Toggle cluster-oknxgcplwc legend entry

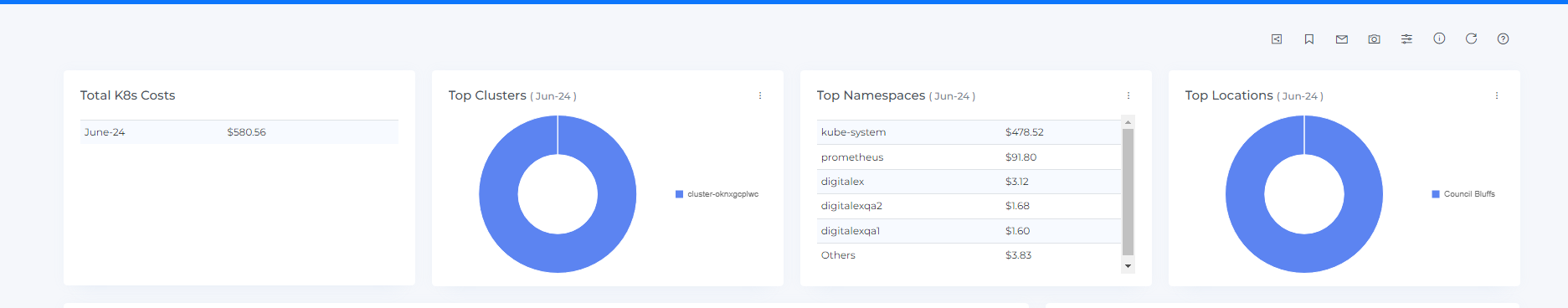click(717, 194)
